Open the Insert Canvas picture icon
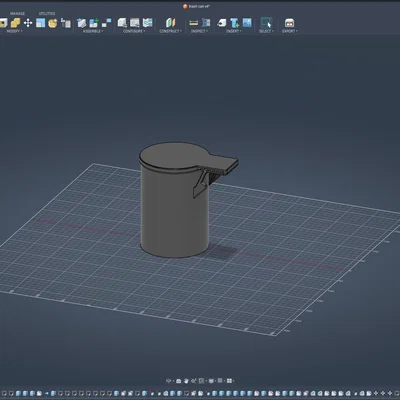The image size is (400, 400). tap(247, 22)
